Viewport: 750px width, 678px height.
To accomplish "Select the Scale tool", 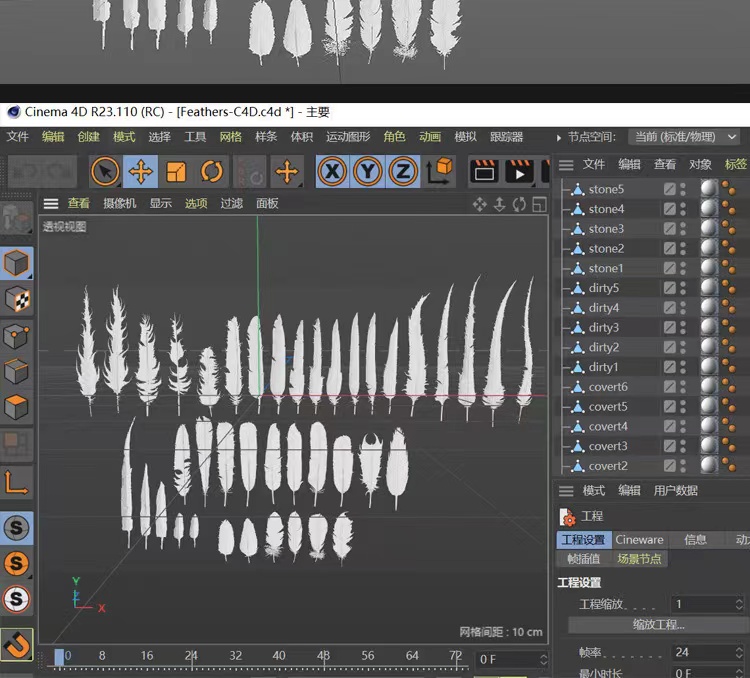I will pos(176,172).
